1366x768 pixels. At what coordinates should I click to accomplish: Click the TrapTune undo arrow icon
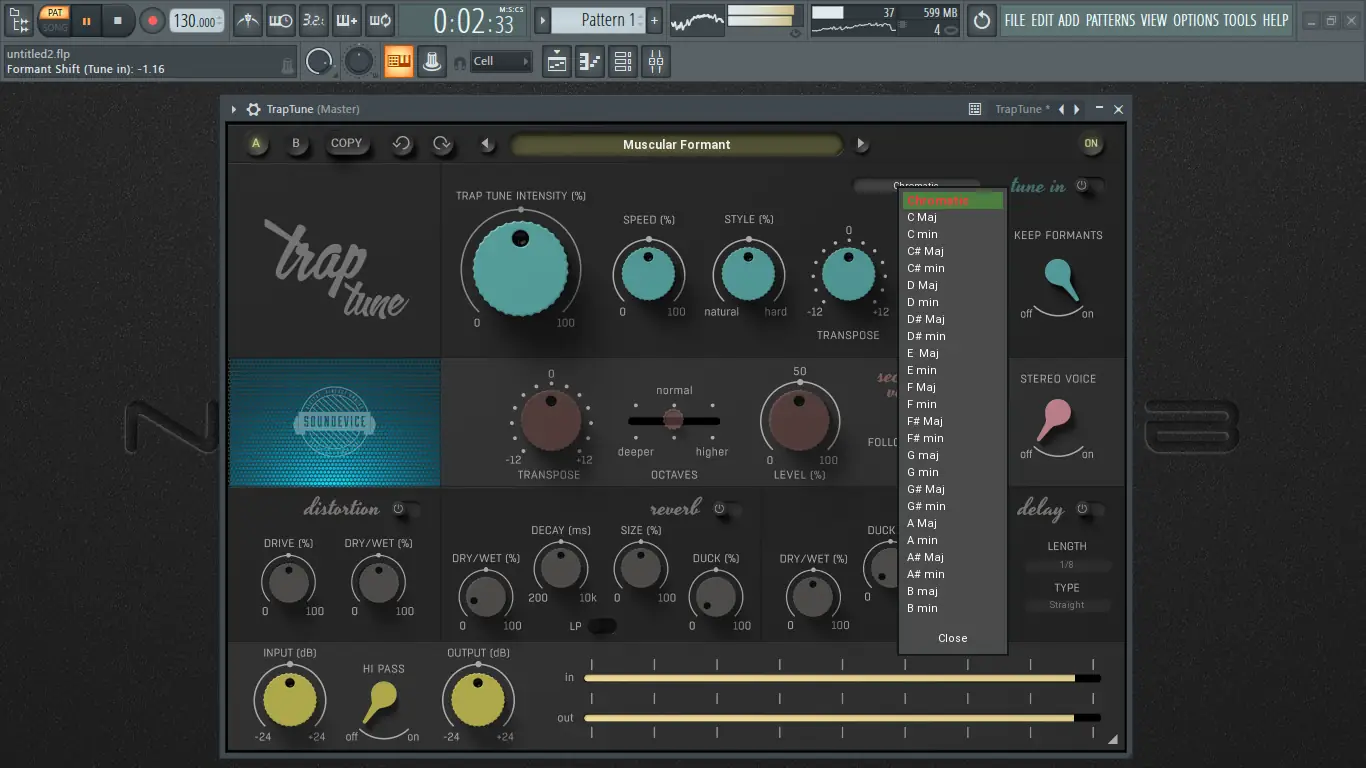402,144
